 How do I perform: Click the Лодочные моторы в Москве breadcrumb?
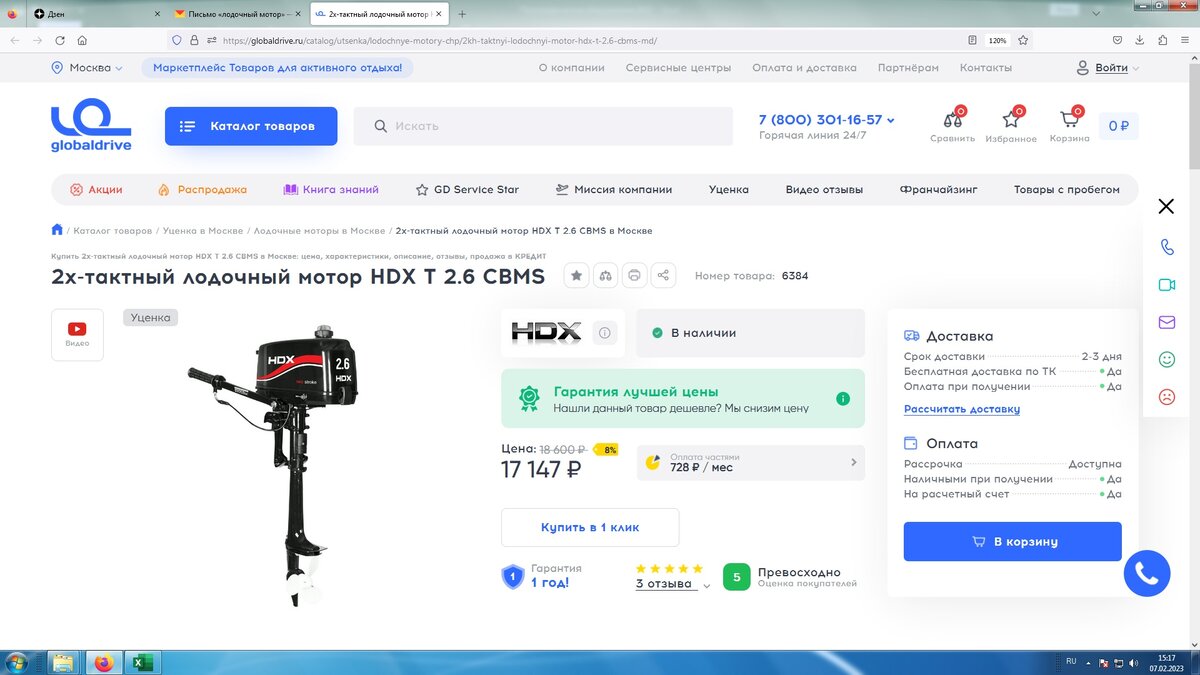pyautogui.click(x=319, y=231)
